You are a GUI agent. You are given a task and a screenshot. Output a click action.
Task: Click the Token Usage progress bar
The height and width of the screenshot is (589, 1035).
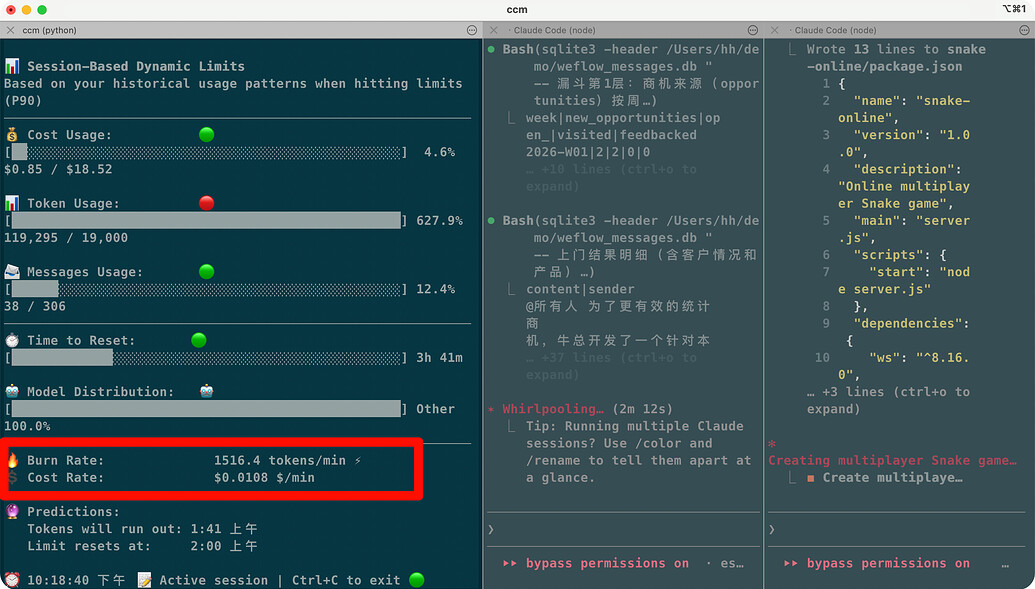tap(206, 221)
